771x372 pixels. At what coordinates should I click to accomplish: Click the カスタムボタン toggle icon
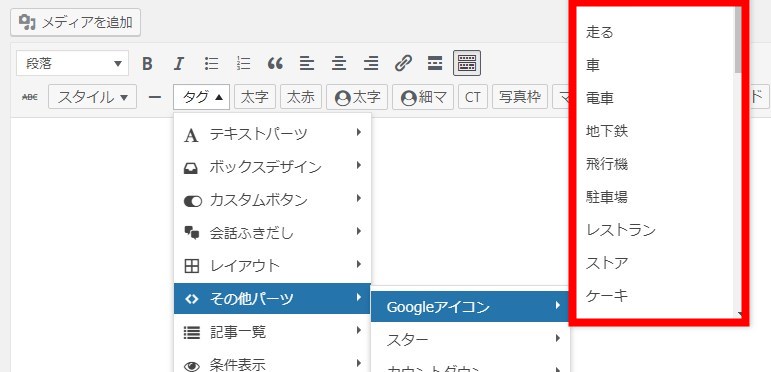(192, 201)
